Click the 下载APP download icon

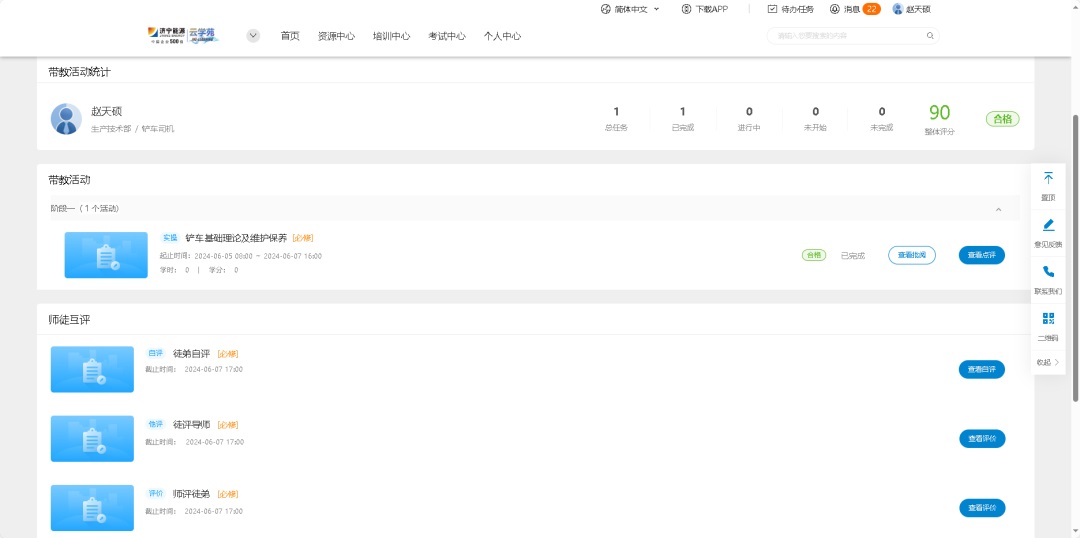tap(686, 9)
